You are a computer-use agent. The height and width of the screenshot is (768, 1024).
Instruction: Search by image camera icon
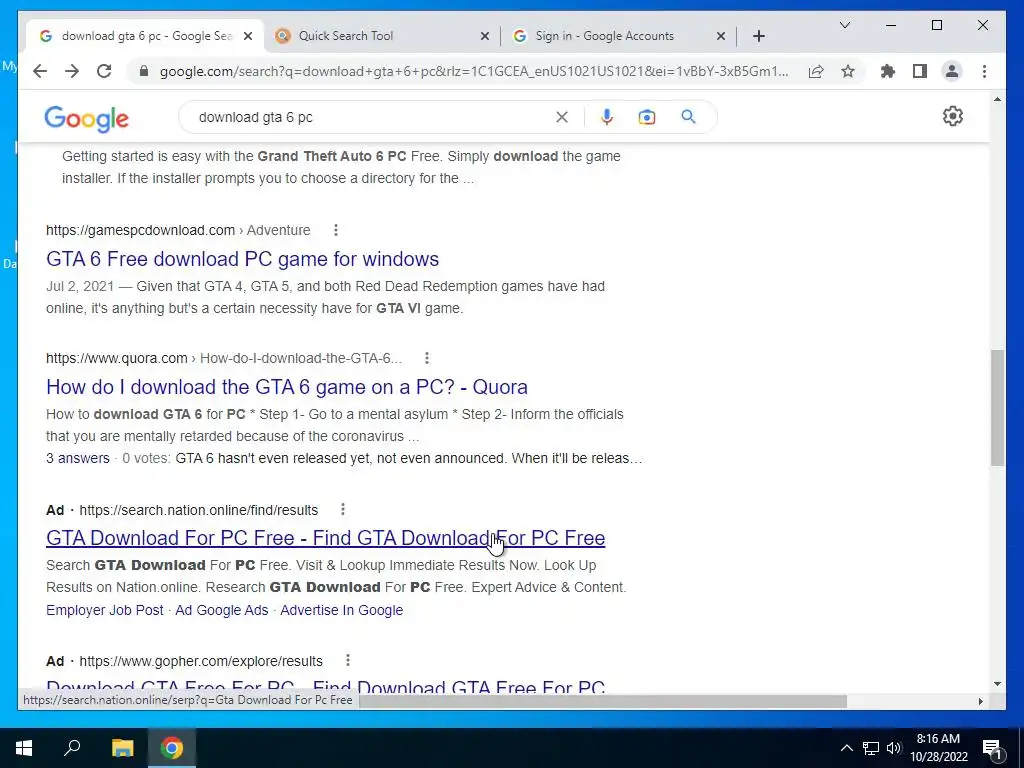pyautogui.click(x=647, y=117)
